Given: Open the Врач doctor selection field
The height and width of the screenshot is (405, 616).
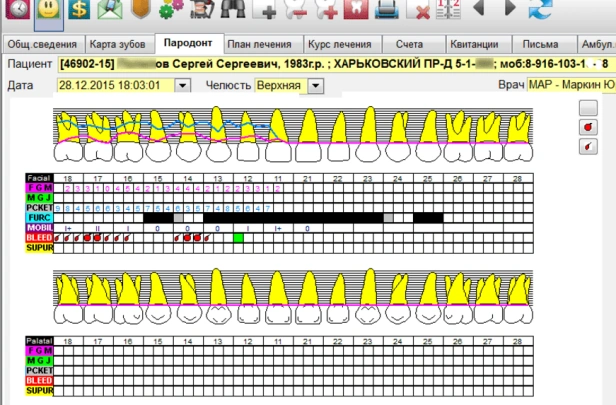Looking at the screenshot, I should coord(570,86).
